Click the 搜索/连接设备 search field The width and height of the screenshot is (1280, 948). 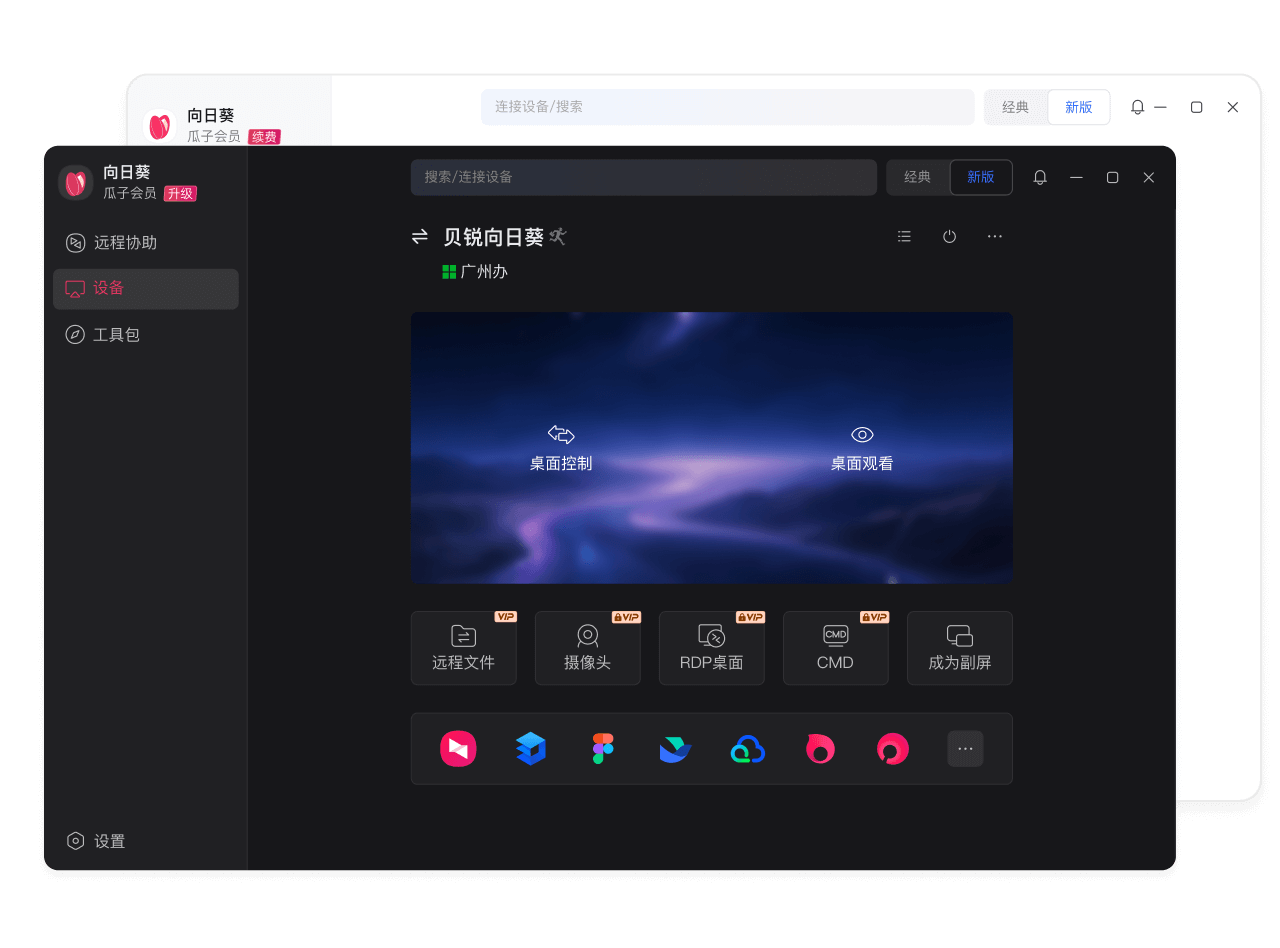click(x=644, y=177)
